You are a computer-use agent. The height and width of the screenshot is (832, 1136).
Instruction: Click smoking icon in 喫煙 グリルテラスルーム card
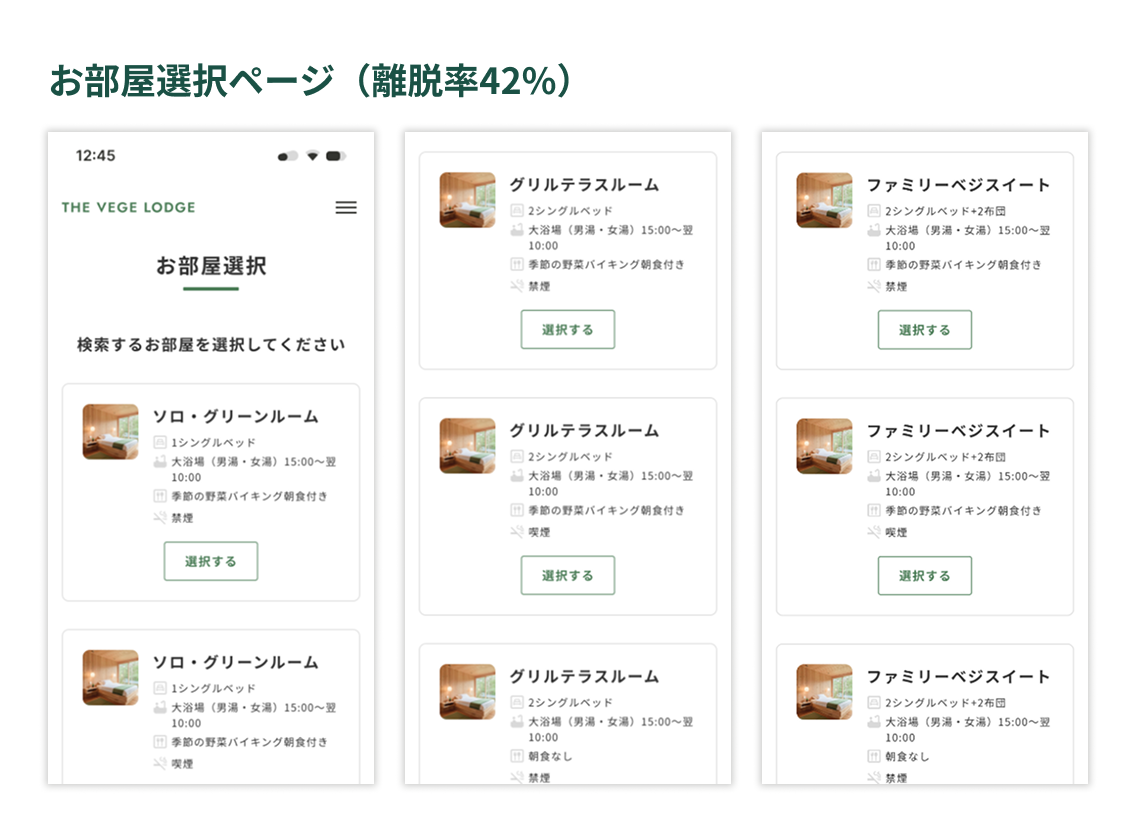point(517,532)
